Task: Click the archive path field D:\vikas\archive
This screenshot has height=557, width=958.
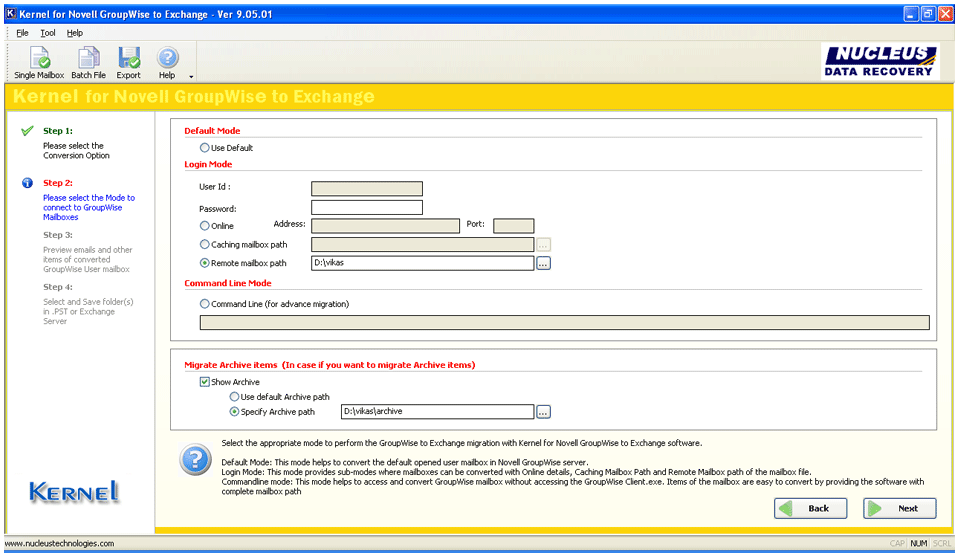Action: pyautogui.click(x=437, y=412)
